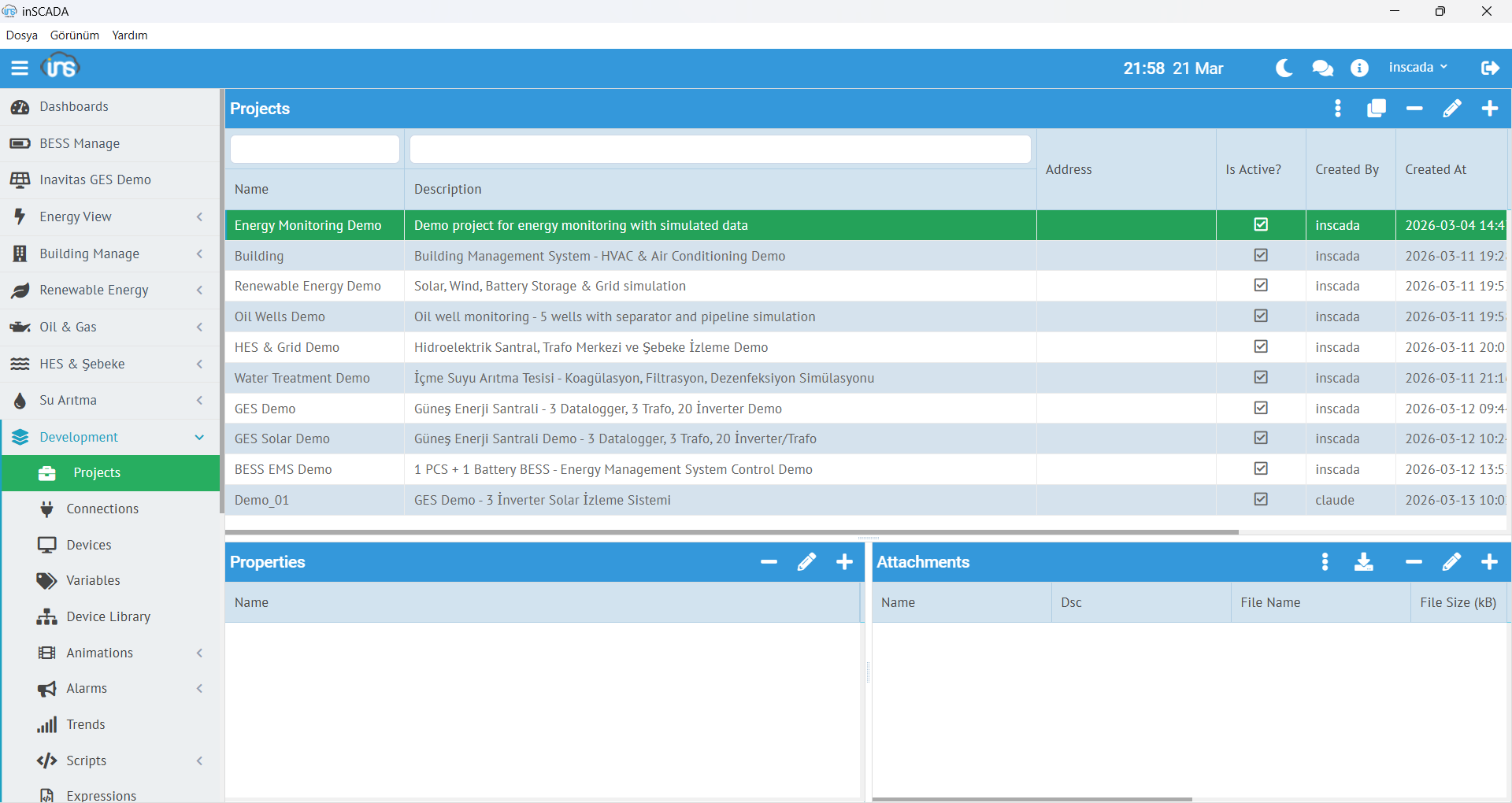
Task: Toggle Is Active for Oil Wells Demo
Action: pos(1261,316)
